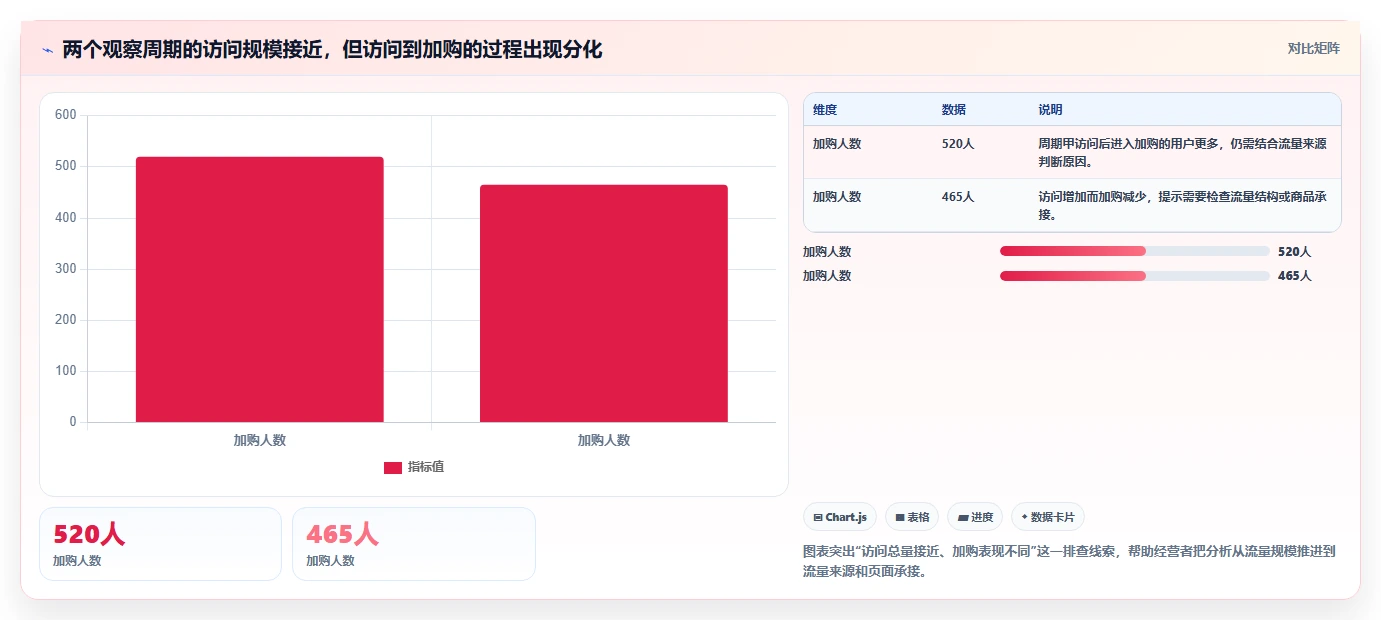Click the 465人 cell in the table
Image resolution: width=1381 pixels, height=620 pixels.
[x=958, y=197]
